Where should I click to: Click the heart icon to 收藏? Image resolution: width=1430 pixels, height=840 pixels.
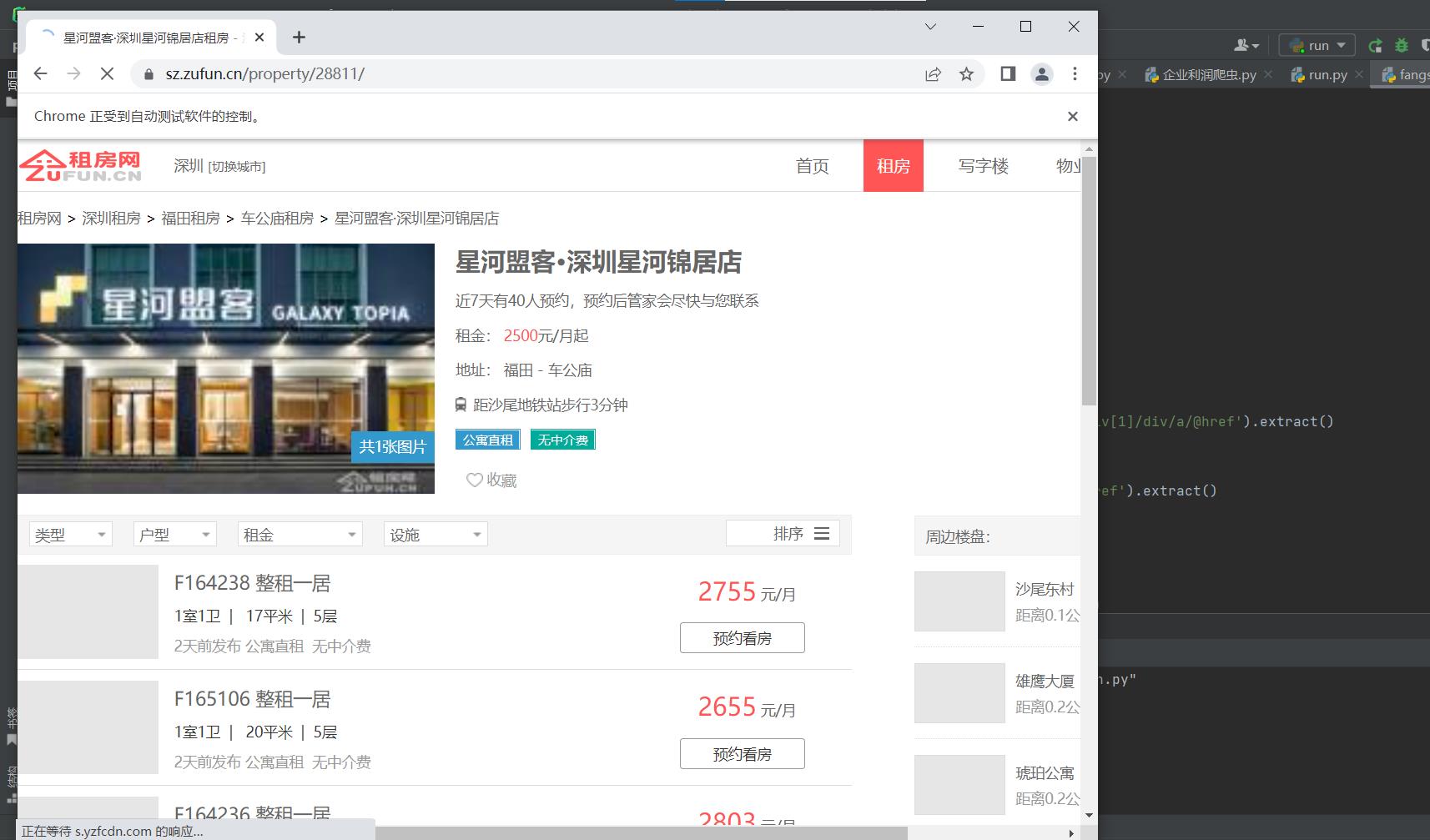click(474, 480)
